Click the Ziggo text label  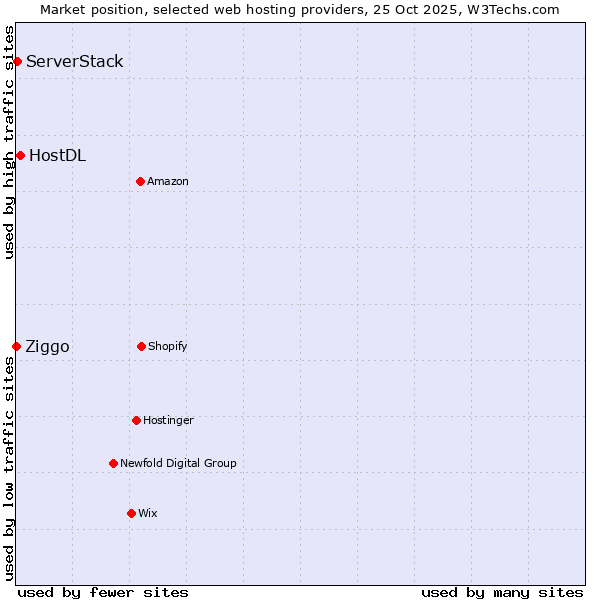pyautogui.click(x=48, y=347)
